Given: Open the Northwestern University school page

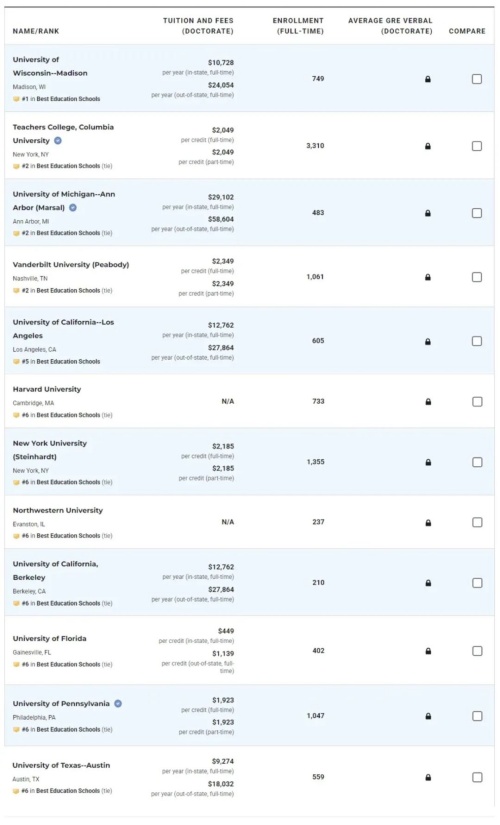Looking at the screenshot, I should pyautogui.click(x=58, y=510).
